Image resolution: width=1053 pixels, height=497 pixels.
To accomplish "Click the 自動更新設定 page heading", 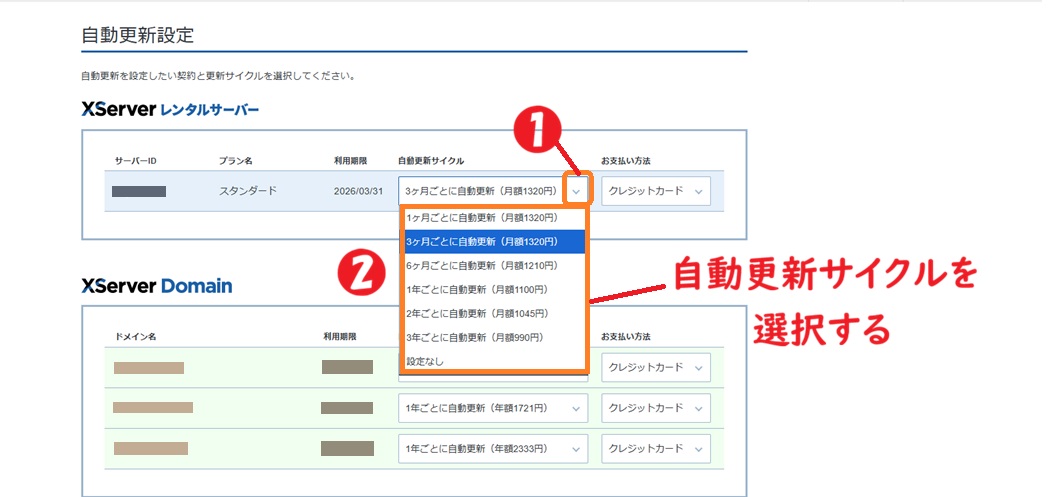I will [138, 36].
